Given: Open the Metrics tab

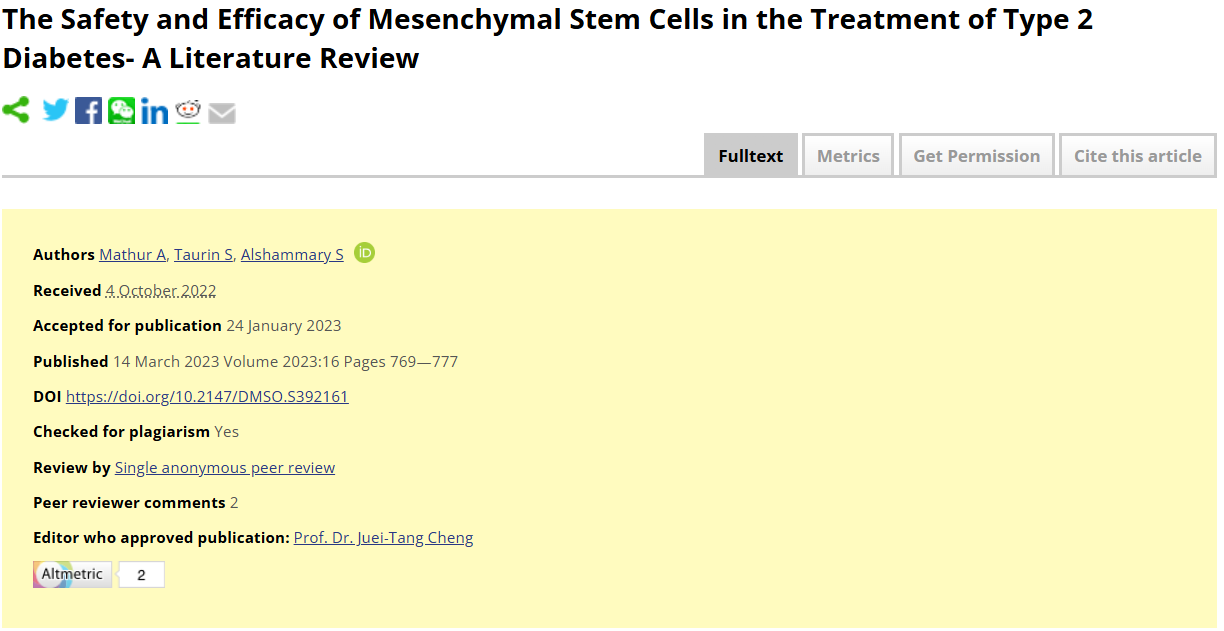Looking at the screenshot, I should [848, 156].
